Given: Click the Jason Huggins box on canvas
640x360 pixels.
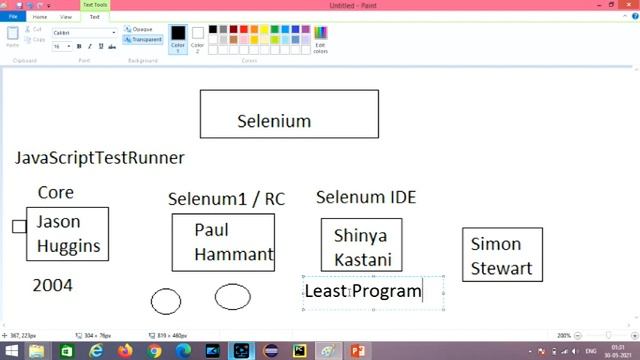Looking at the screenshot, I should tap(67, 234).
